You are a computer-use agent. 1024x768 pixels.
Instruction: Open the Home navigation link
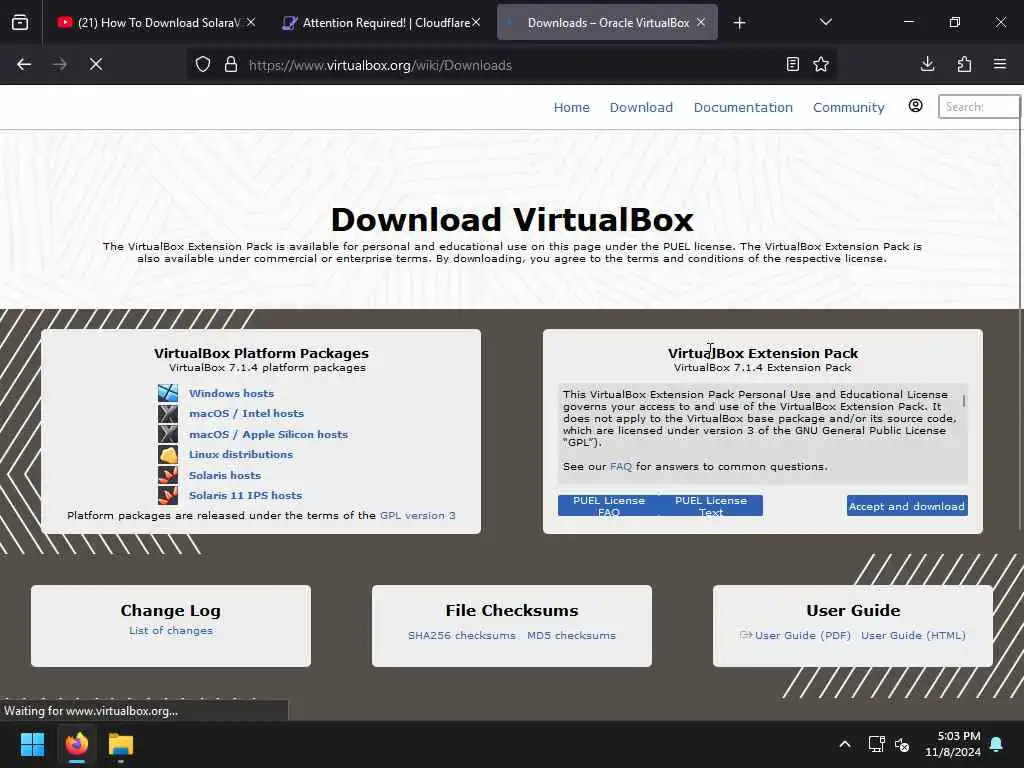click(571, 107)
